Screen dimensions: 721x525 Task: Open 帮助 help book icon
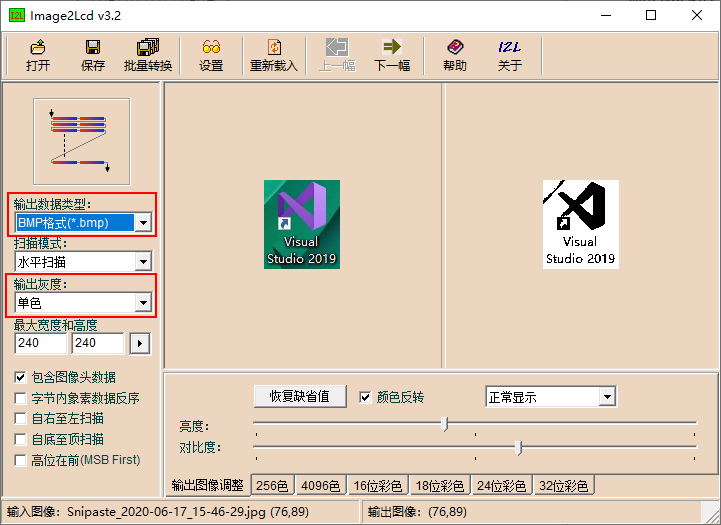[455, 55]
